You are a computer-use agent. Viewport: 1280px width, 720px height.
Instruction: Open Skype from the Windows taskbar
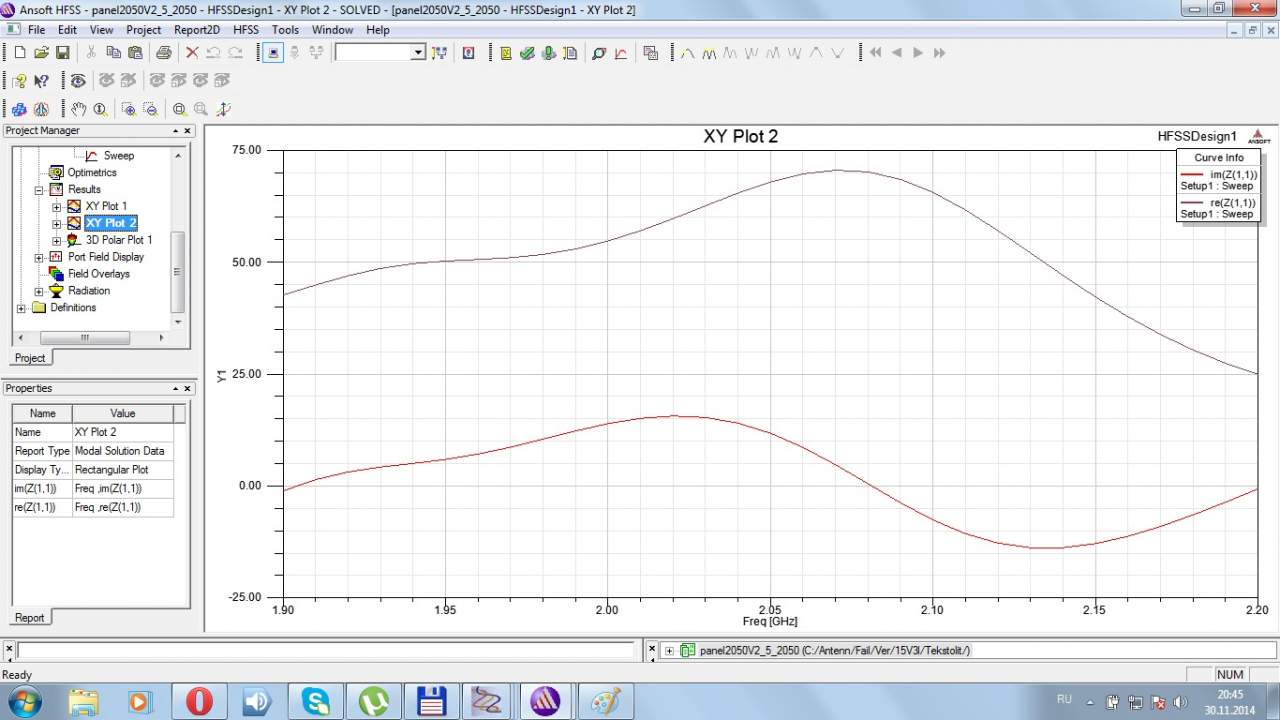[315, 701]
